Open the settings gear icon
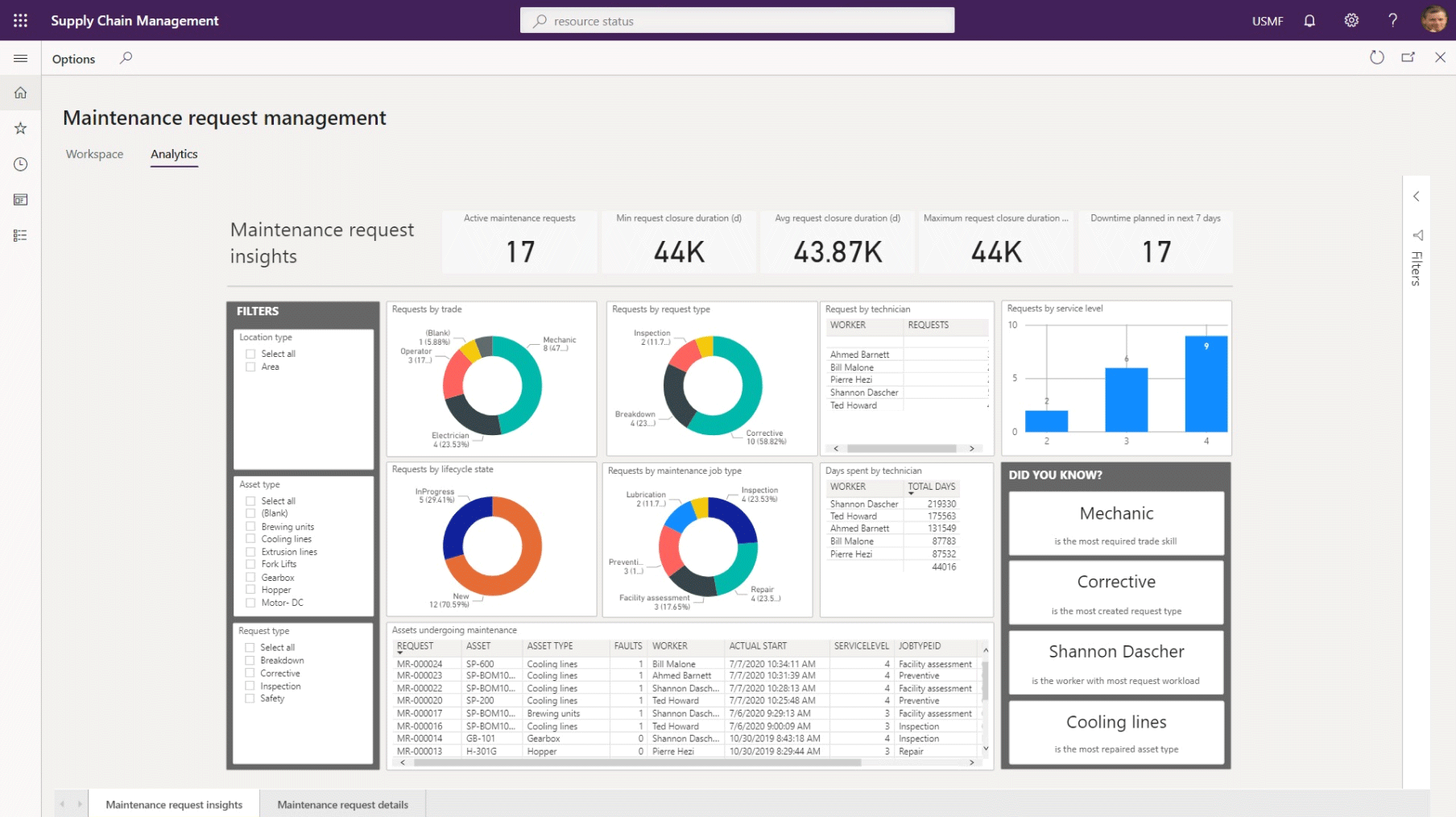 (x=1351, y=21)
